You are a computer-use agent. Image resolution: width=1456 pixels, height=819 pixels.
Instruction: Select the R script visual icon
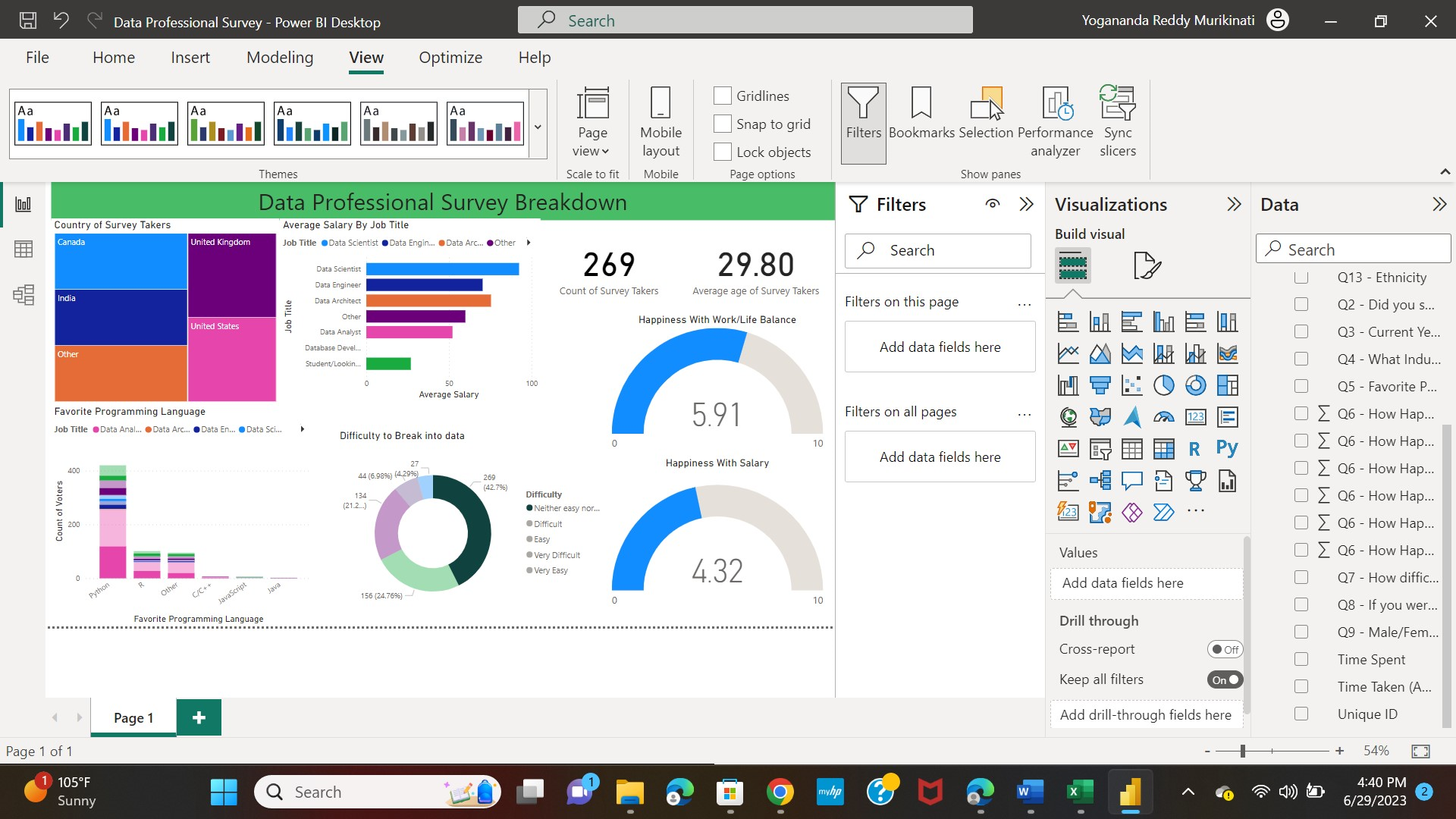tap(1194, 448)
